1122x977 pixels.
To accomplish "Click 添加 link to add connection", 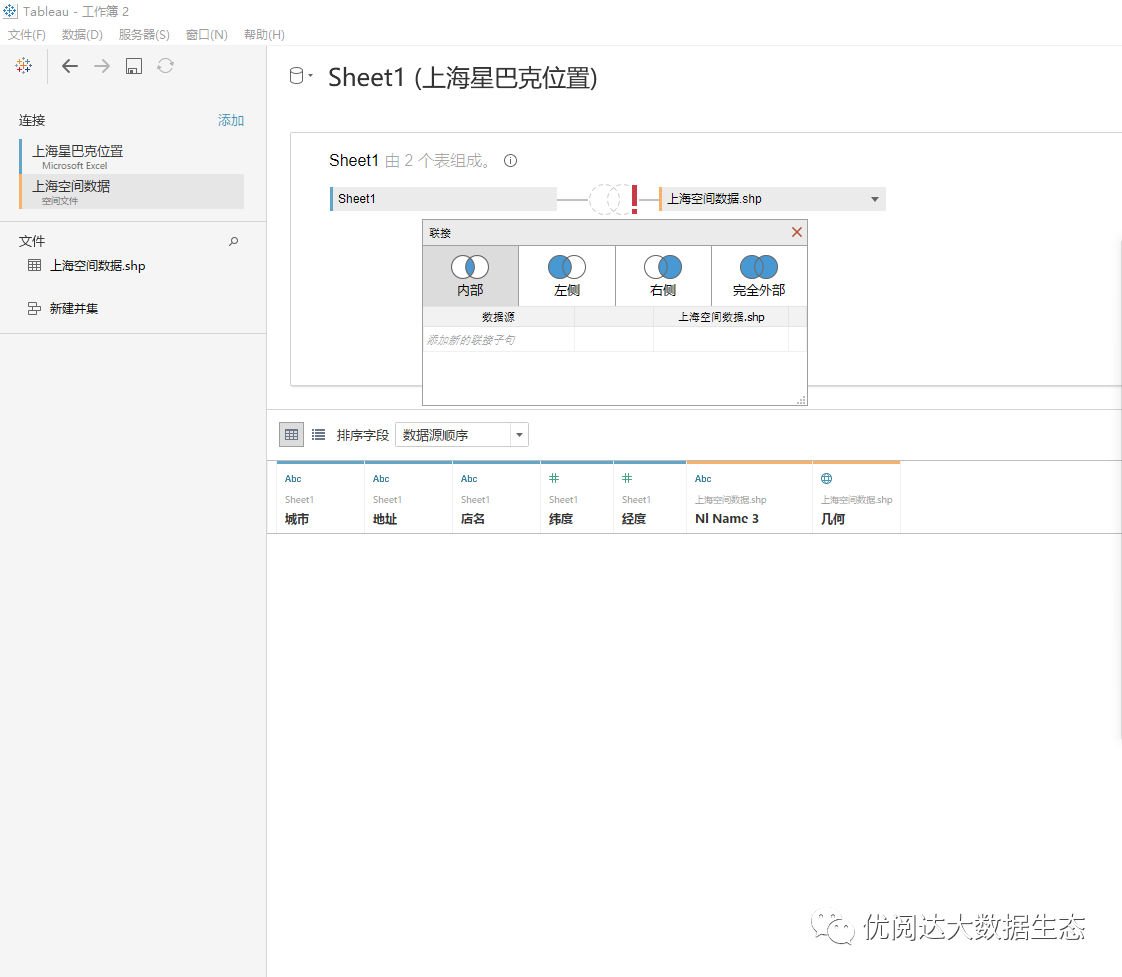I will click(230, 120).
